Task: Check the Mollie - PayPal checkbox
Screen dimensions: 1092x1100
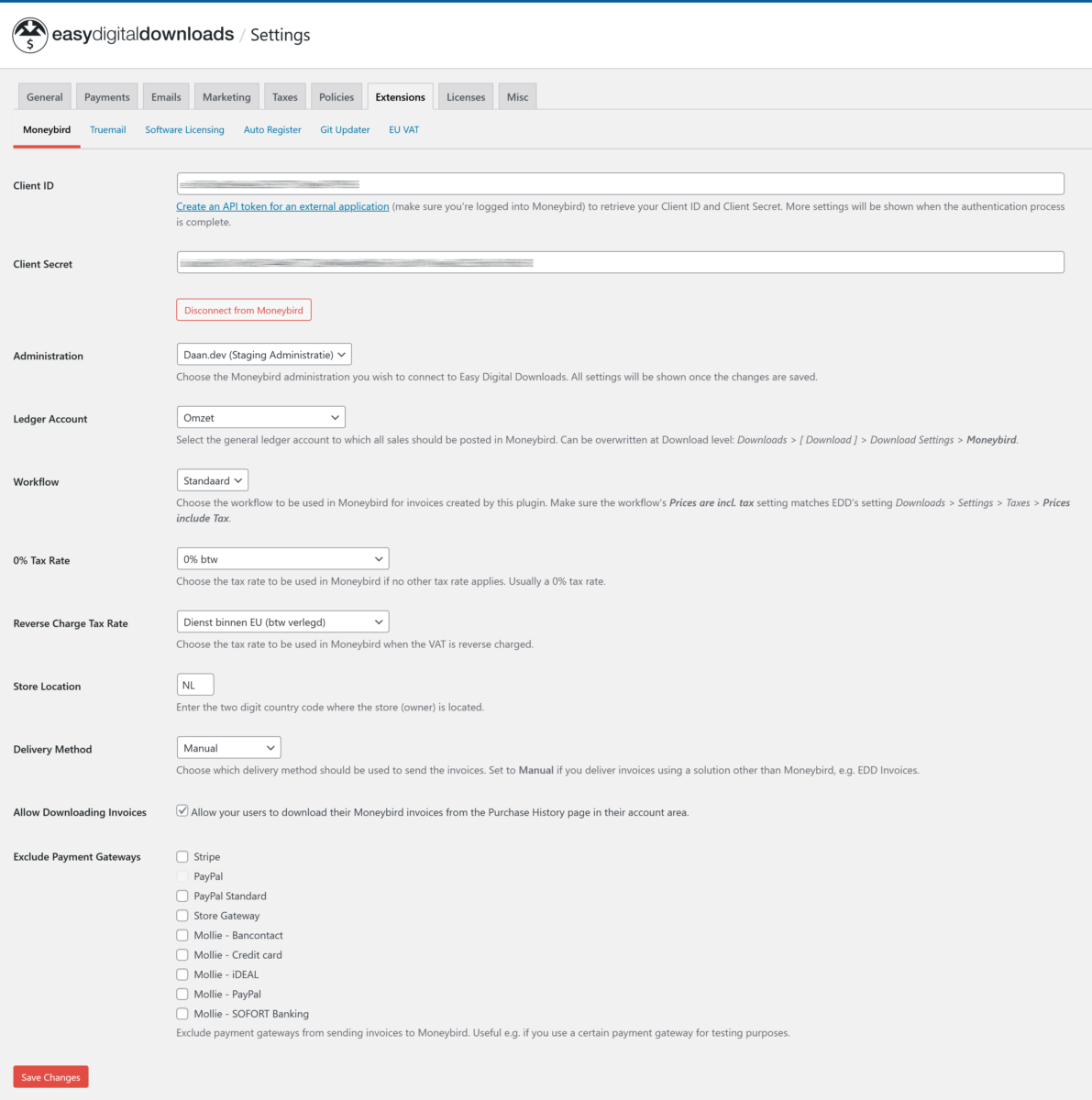Action: click(182, 995)
